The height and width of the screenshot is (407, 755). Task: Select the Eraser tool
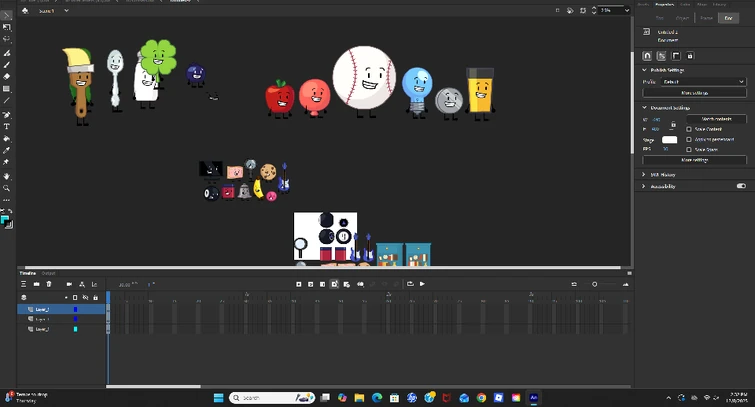(7, 77)
